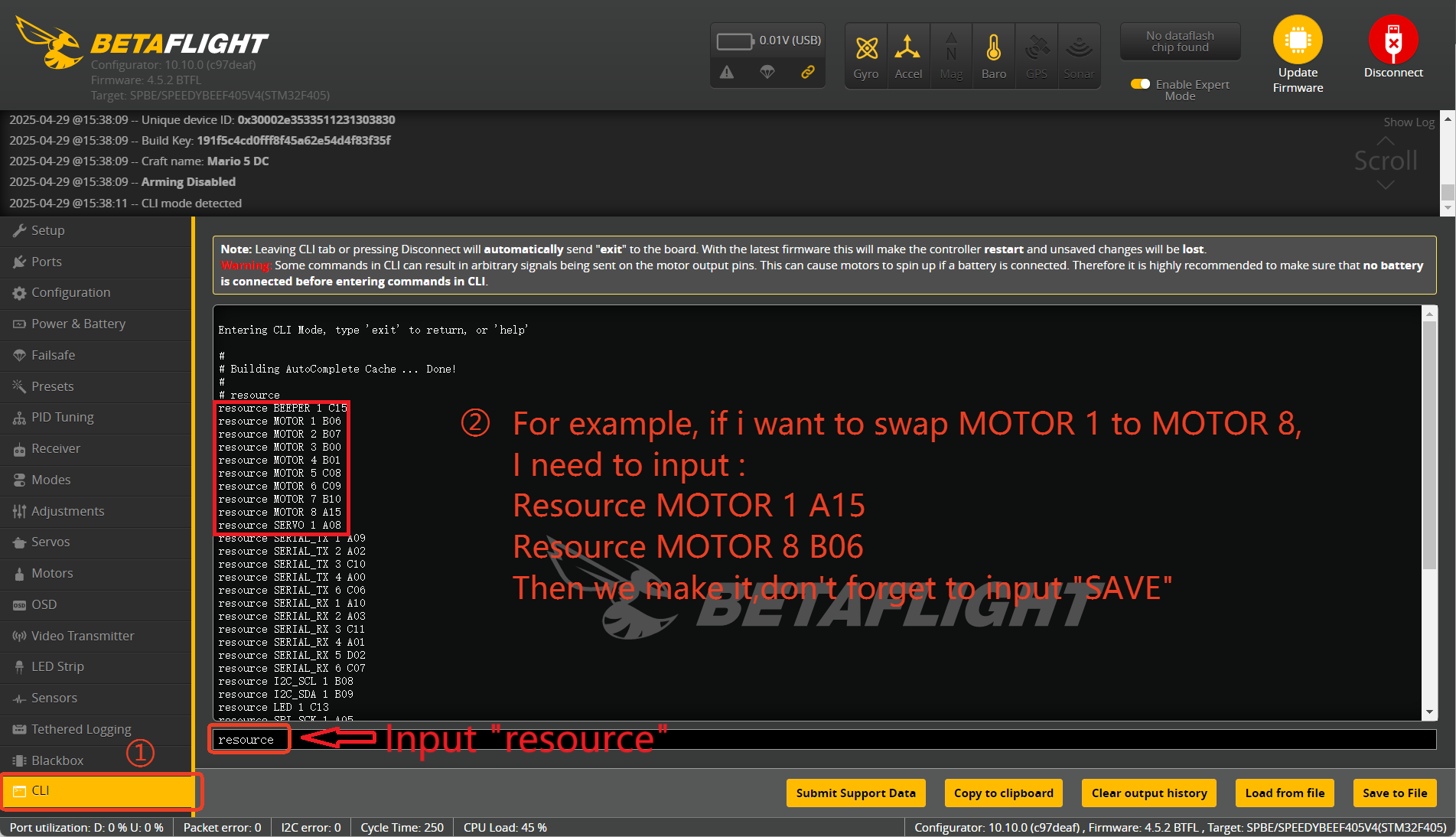Click the Update Firmware chip icon
Screen dimensions: 1456x837
[1298, 40]
